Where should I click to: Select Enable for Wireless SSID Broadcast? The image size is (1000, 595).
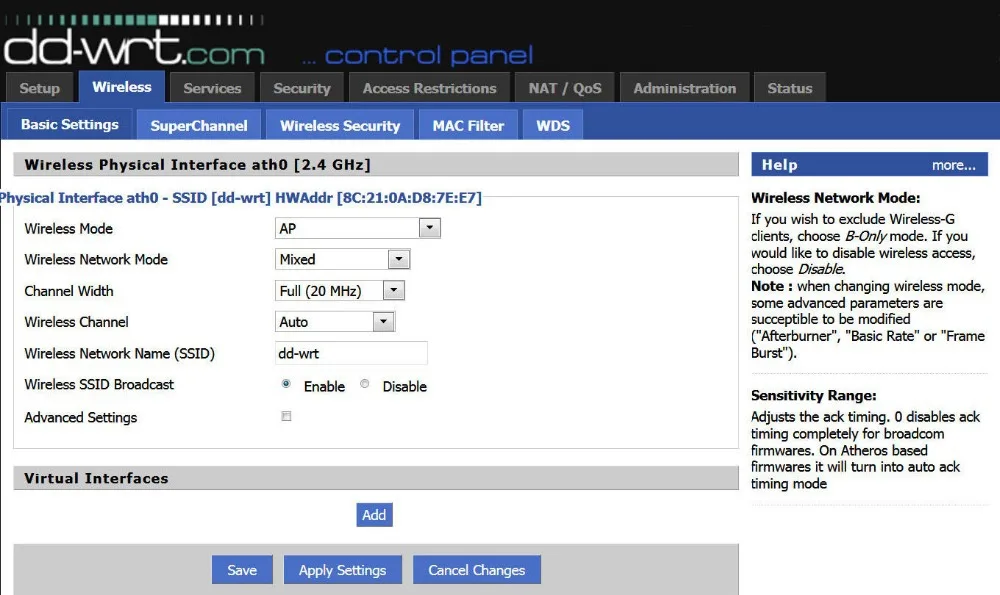286,384
